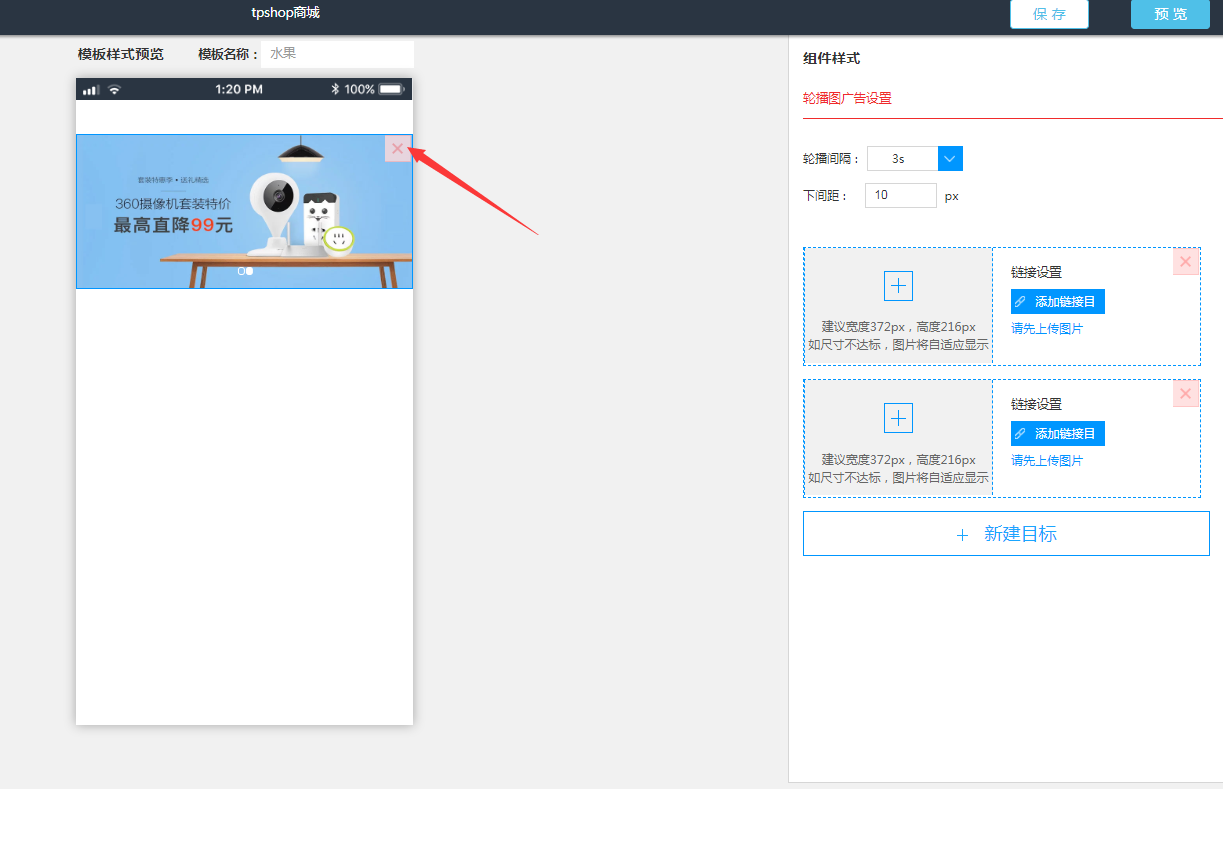This screenshot has height=867, width=1223.
Task: Click the tpshop商城 header title
Action: point(285,13)
